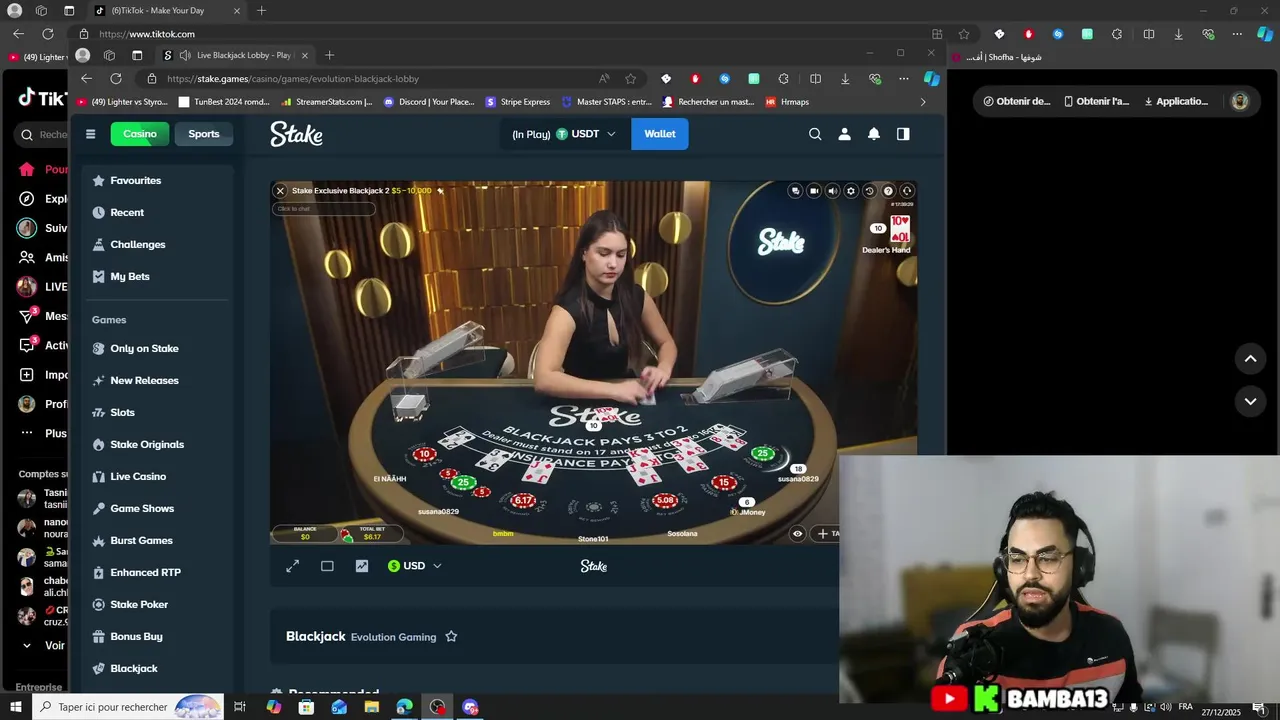Favourite the Blackjack game with star

pyautogui.click(x=451, y=637)
